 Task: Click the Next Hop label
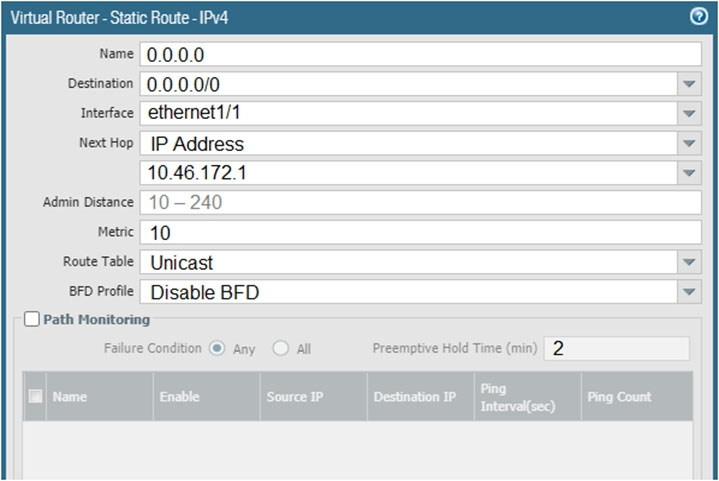[x=106, y=143]
